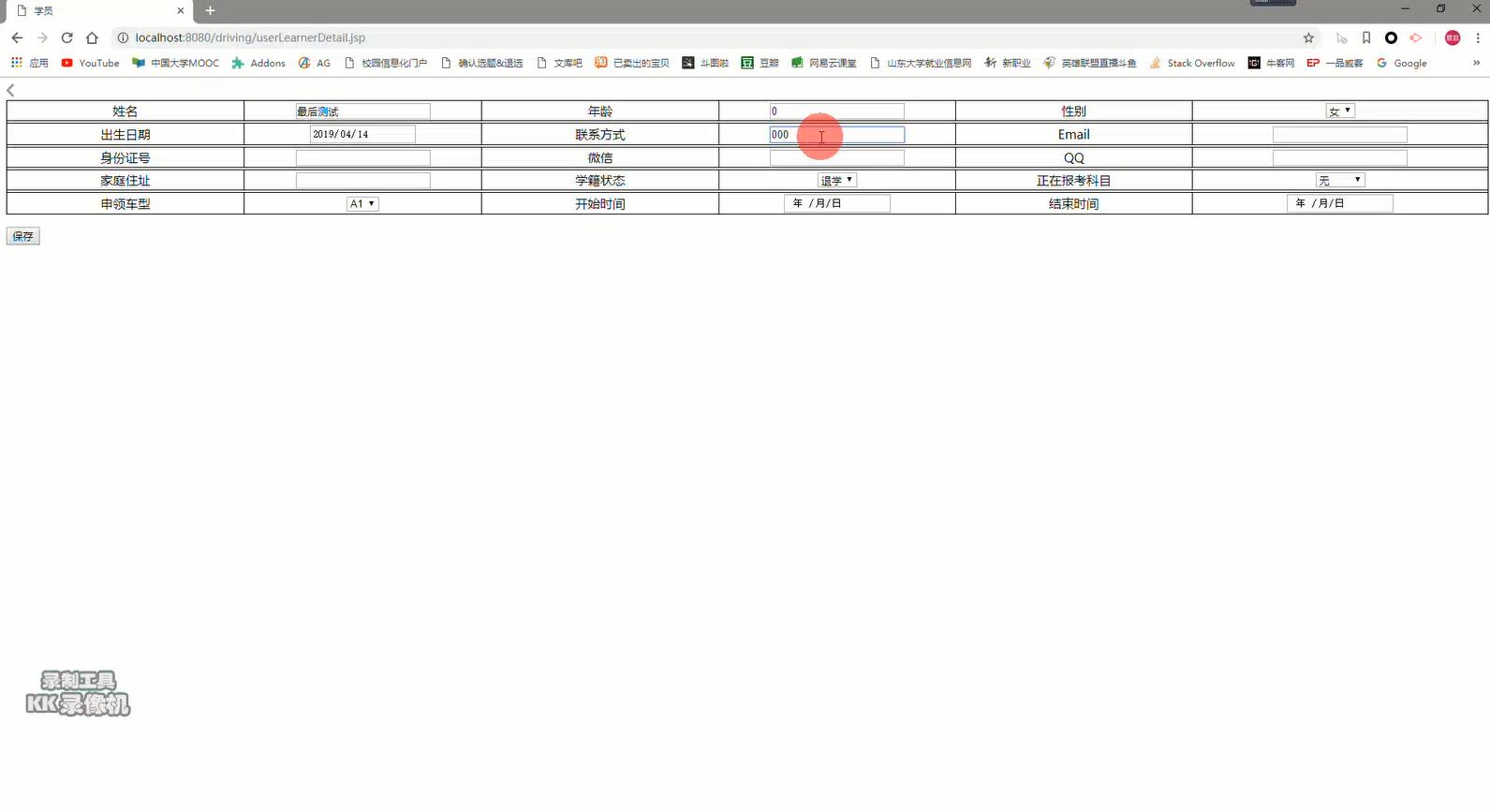Close the 学员 tab

(181, 10)
